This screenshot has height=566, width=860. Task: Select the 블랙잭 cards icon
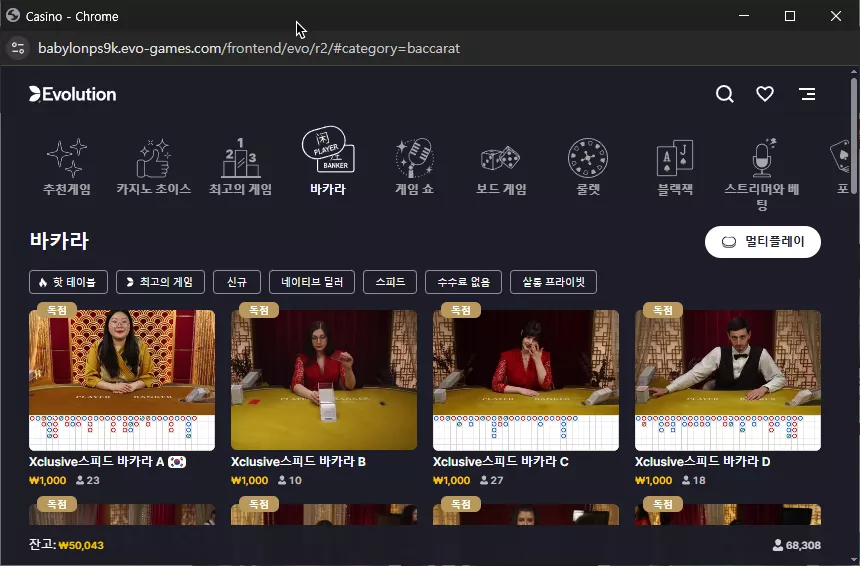675,158
